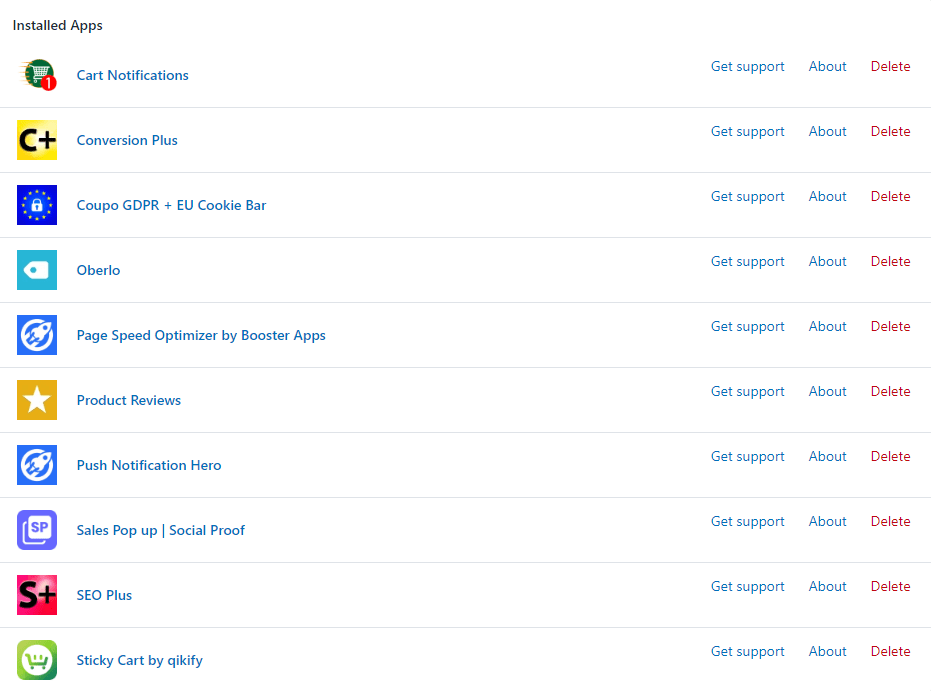
Task: View About info for Coupo GDPR app
Action: pos(827,196)
